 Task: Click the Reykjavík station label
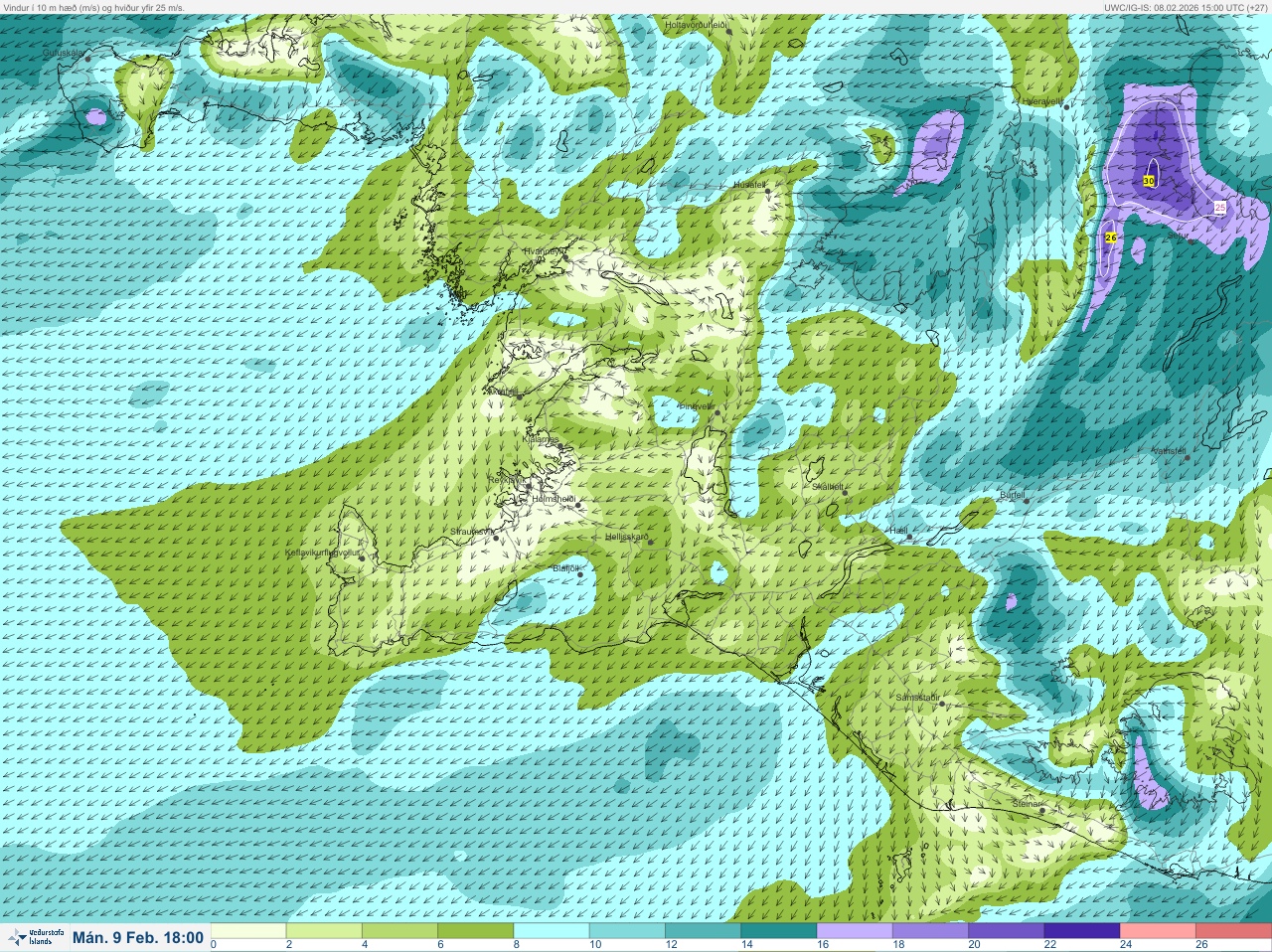point(506,480)
